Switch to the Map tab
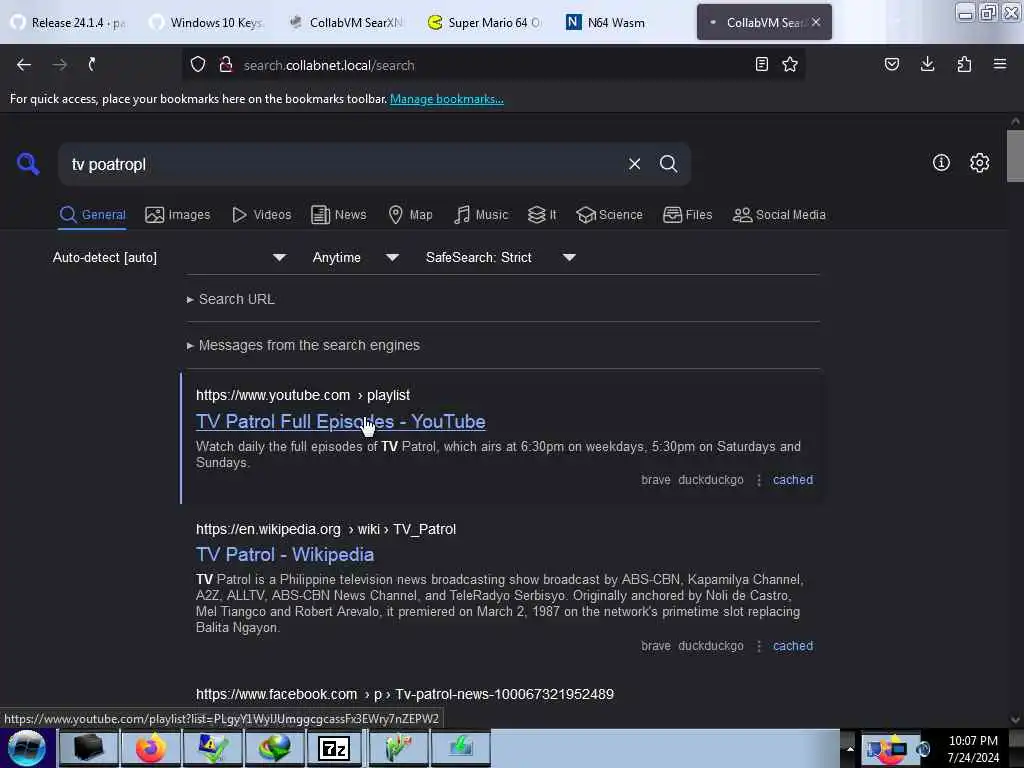 (x=410, y=215)
